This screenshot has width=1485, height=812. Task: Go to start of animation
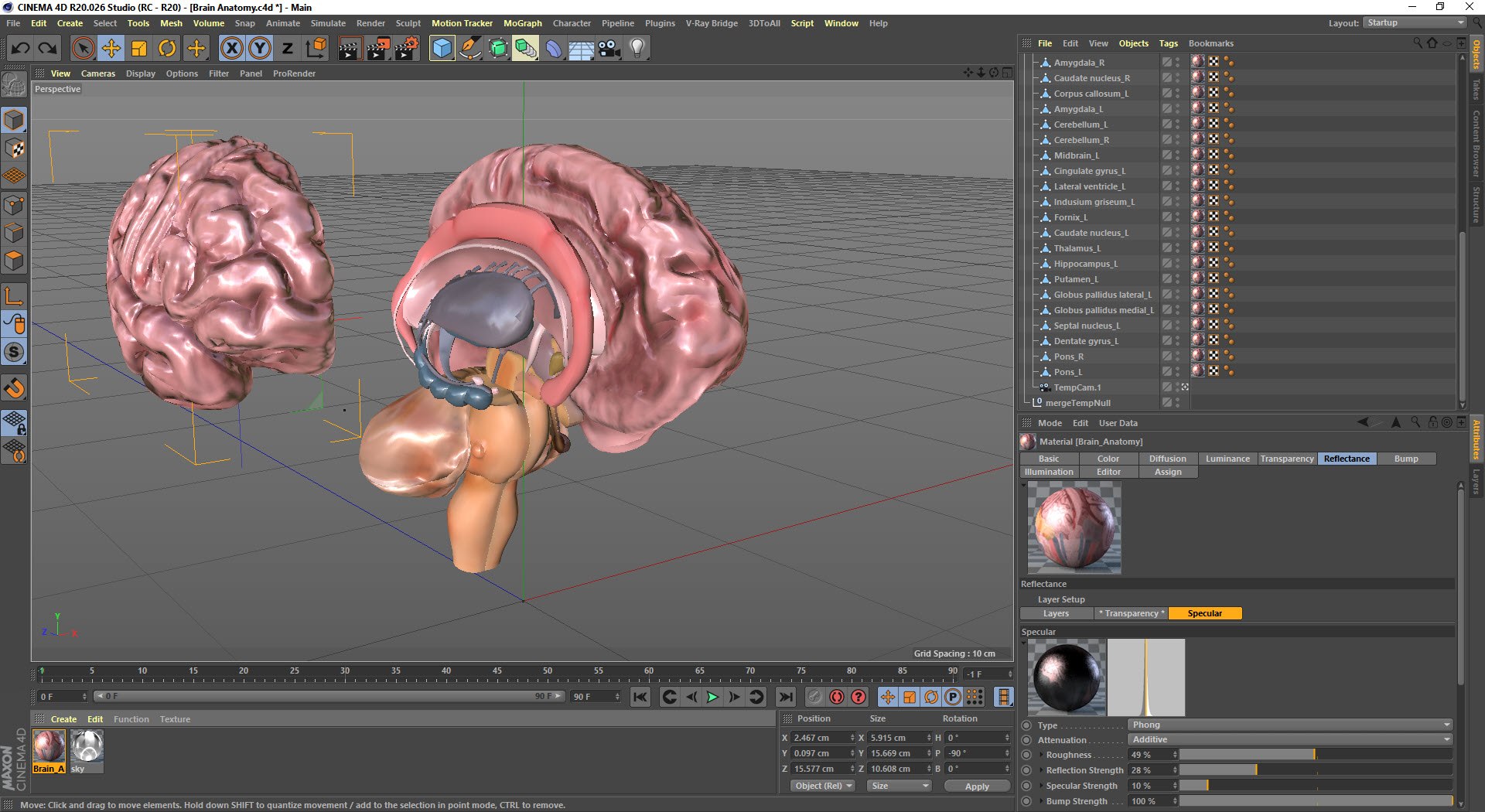pos(640,697)
